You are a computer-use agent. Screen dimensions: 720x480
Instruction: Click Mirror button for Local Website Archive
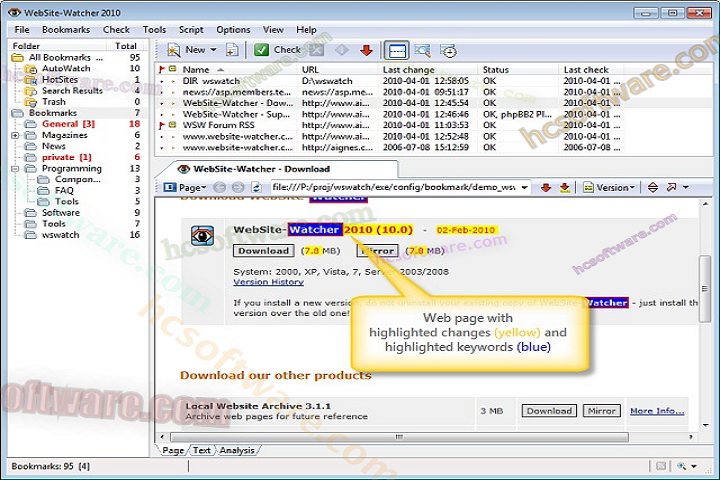tap(602, 411)
